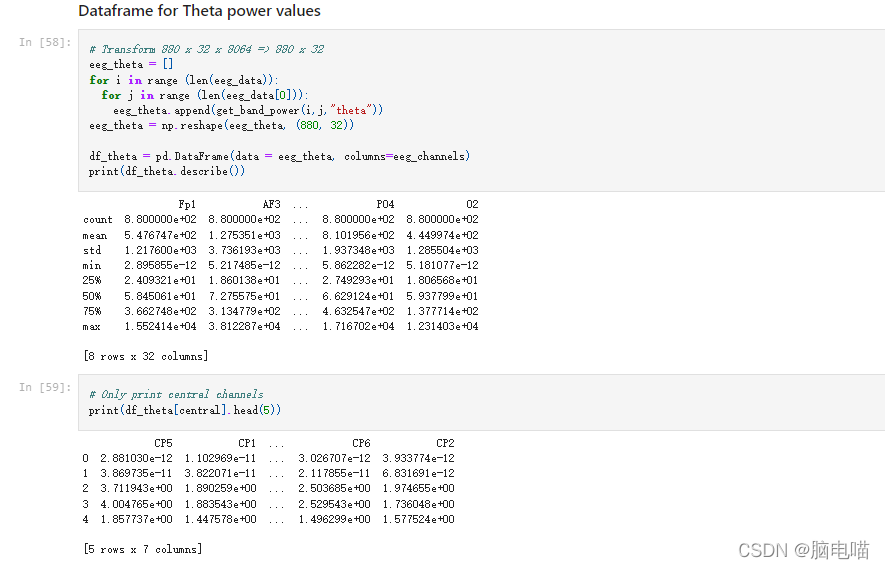The height and width of the screenshot is (569, 885).
Task: Select the In [59] cell prompt
Action: point(43,387)
